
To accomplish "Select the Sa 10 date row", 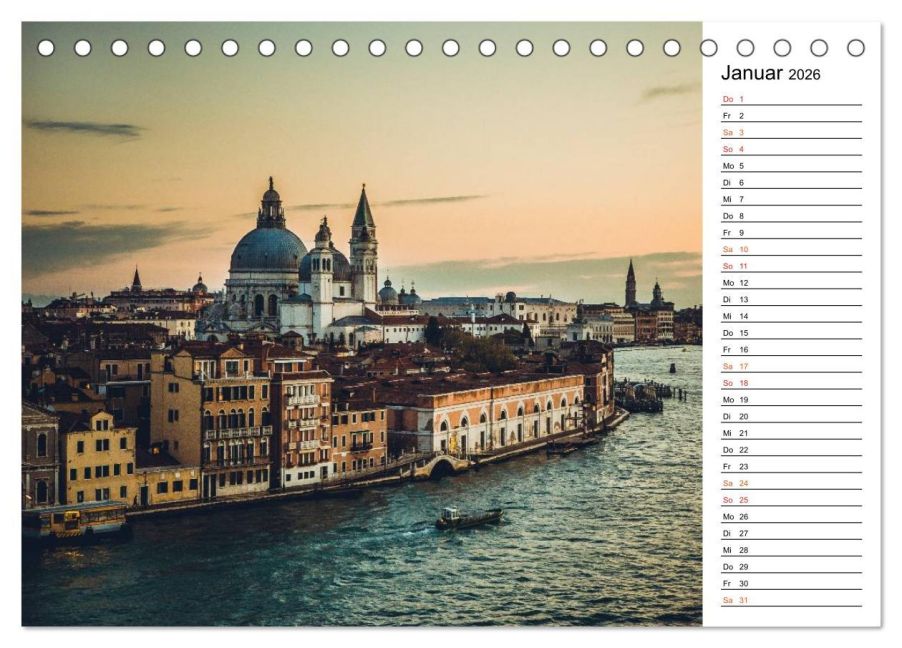I will pos(791,249).
